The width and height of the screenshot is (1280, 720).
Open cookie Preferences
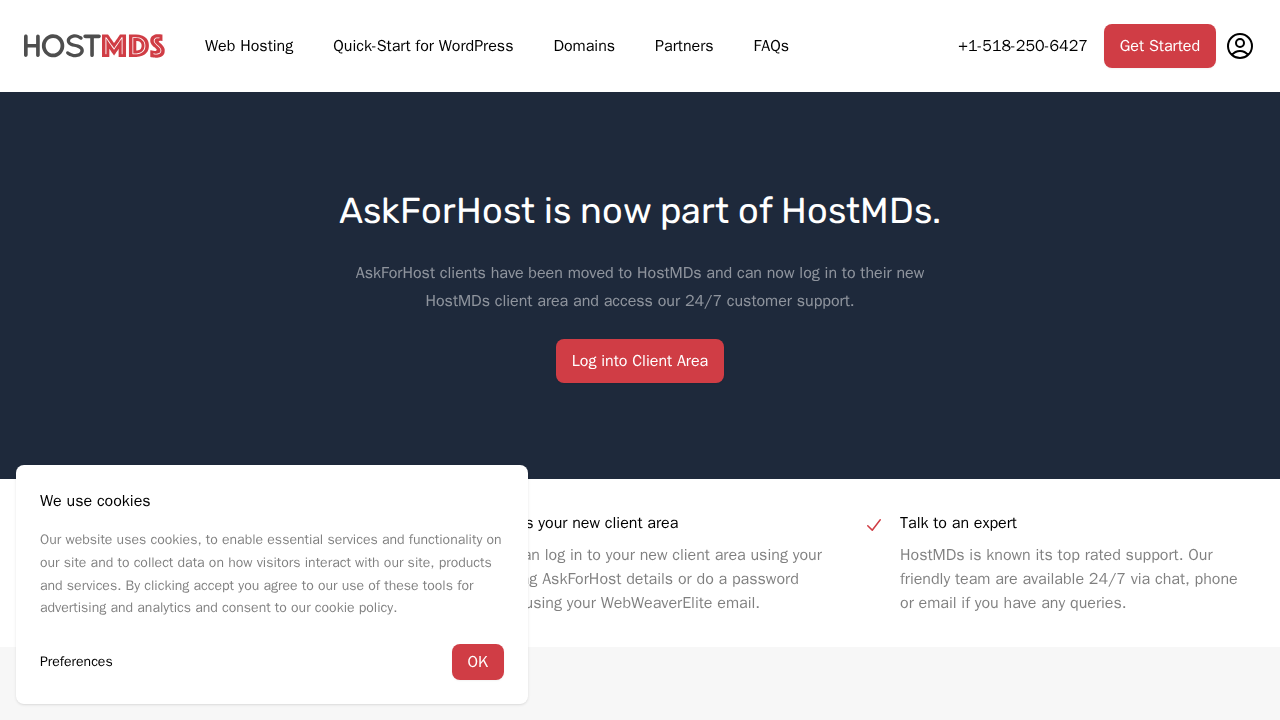click(76, 662)
